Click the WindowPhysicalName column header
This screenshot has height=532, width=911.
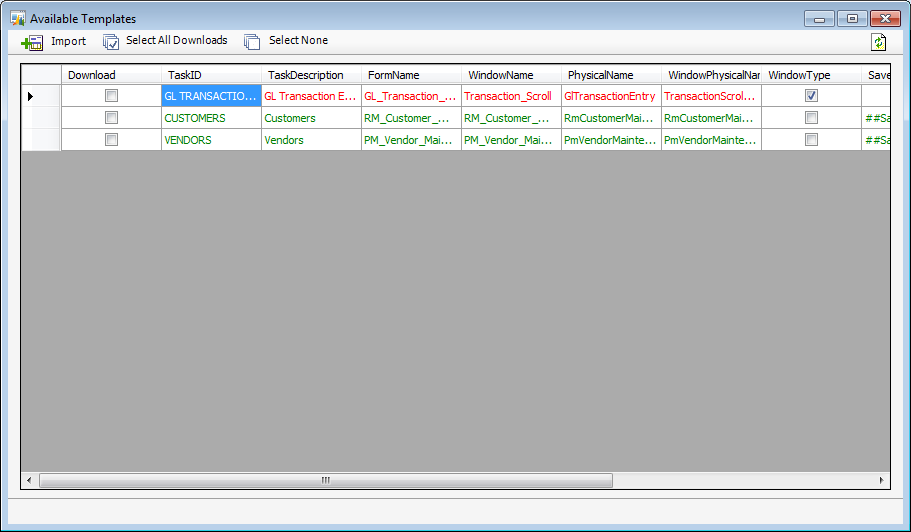point(711,75)
